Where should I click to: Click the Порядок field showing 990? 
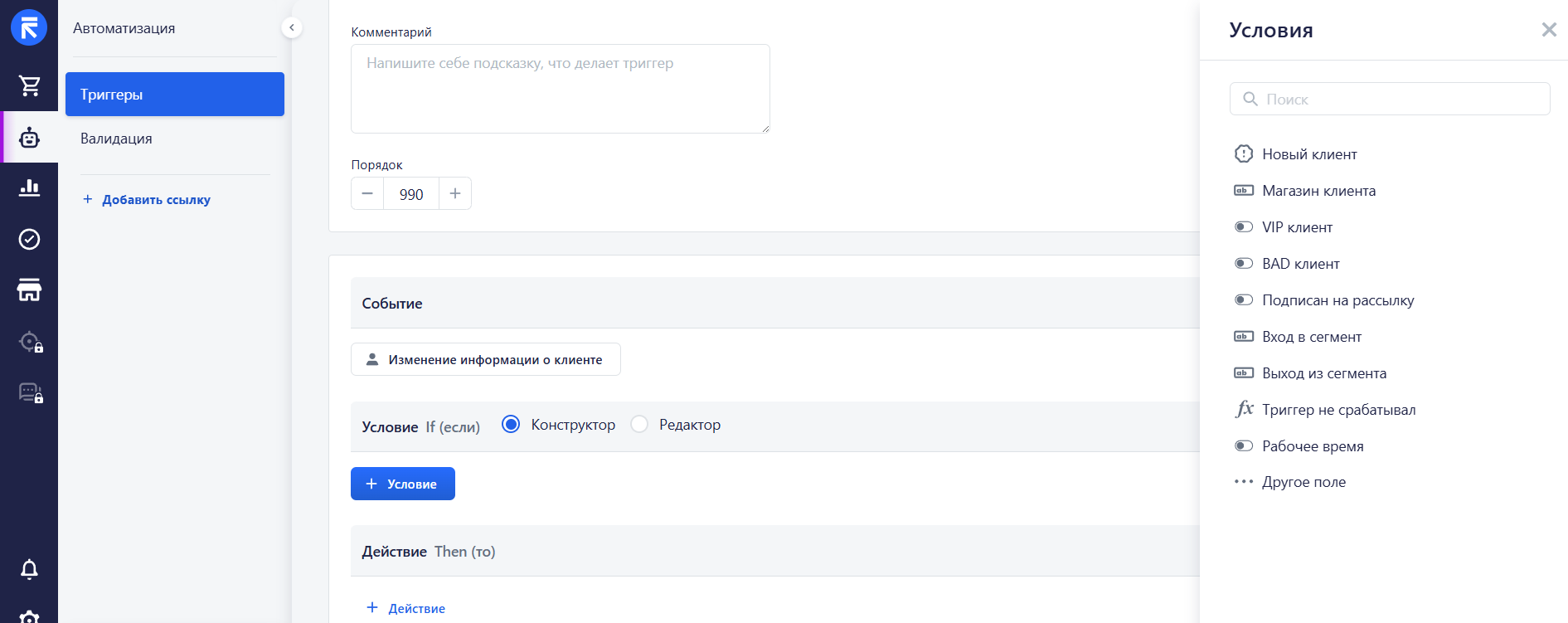(x=411, y=193)
